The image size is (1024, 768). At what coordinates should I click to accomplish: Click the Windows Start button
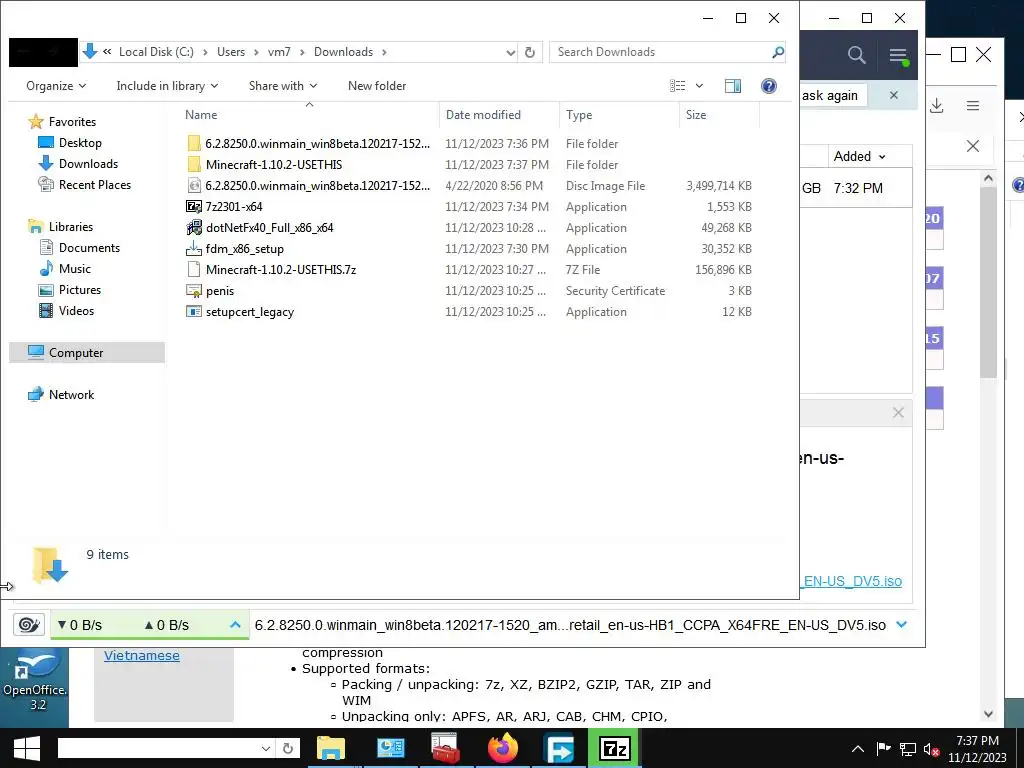[x=26, y=748]
